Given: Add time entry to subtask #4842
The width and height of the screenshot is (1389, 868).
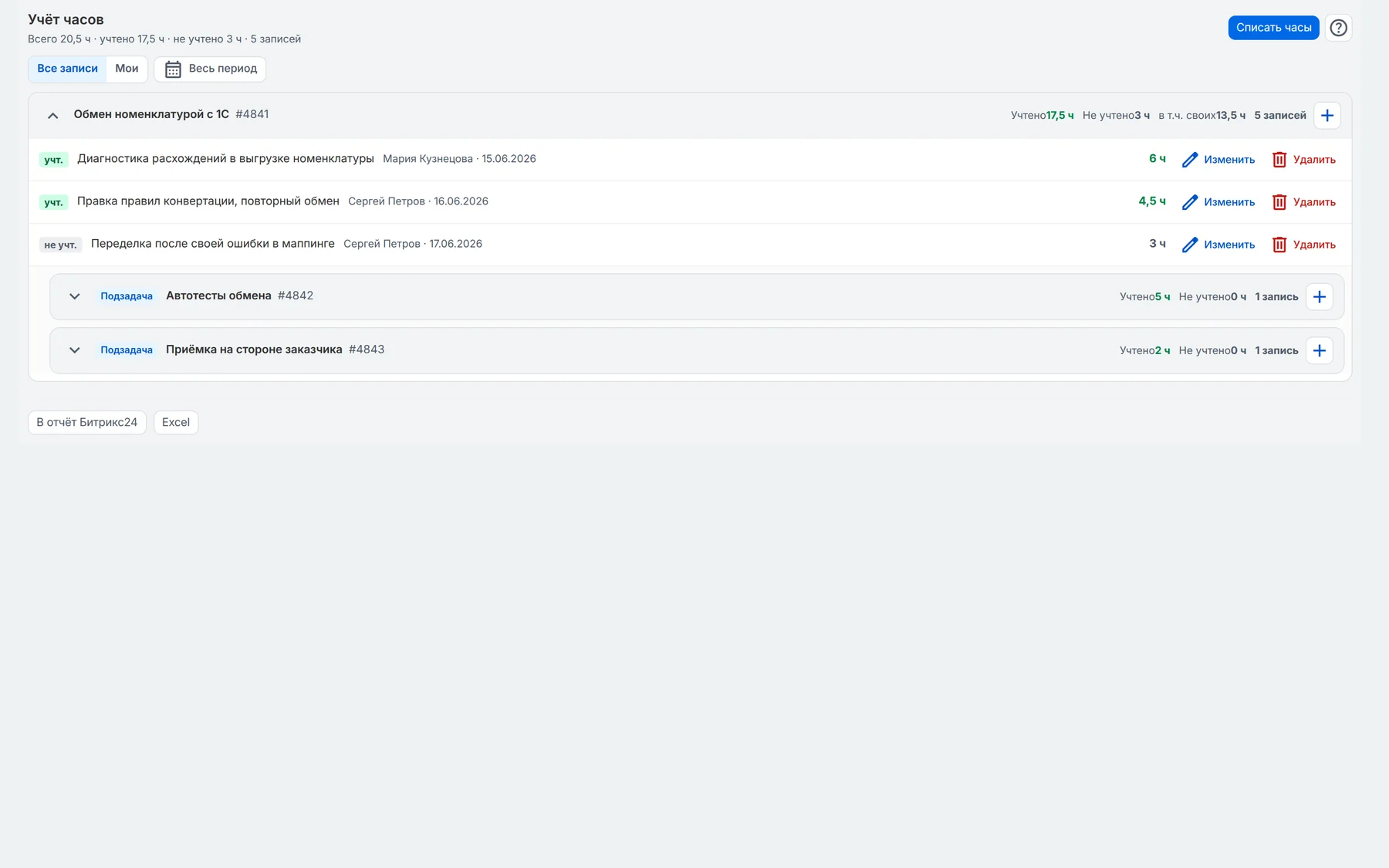Looking at the screenshot, I should [x=1319, y=297].
